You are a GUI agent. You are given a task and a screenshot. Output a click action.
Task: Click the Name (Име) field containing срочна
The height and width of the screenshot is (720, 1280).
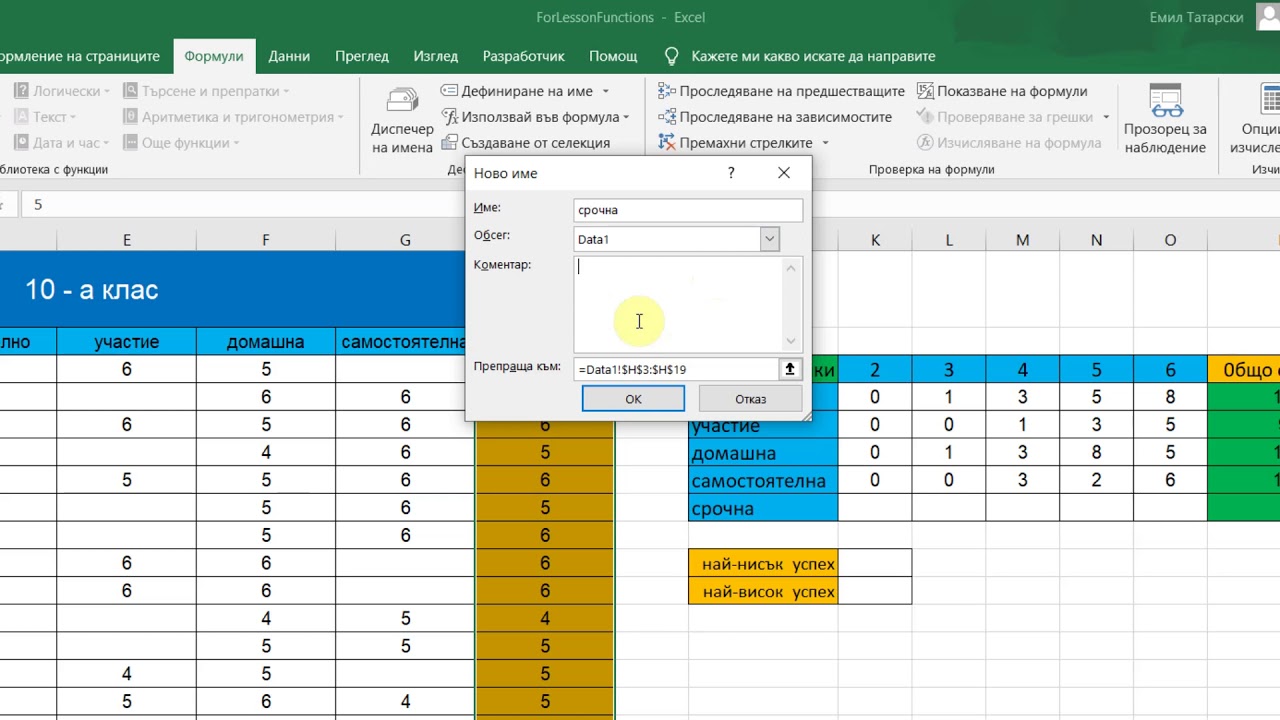click(x=688, y=210)
